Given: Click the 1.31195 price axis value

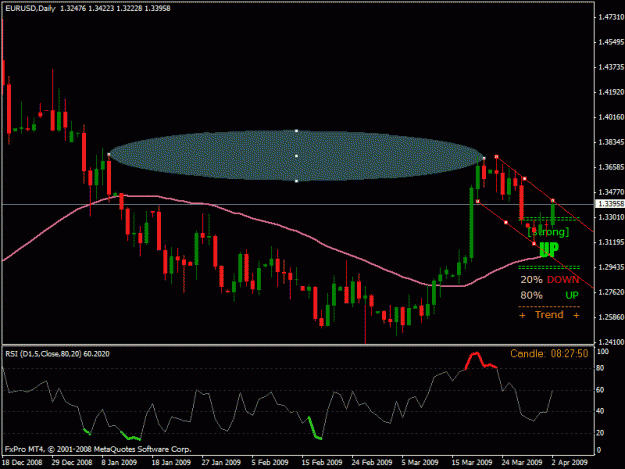Looking at the screenshot, I should point(611,242).
